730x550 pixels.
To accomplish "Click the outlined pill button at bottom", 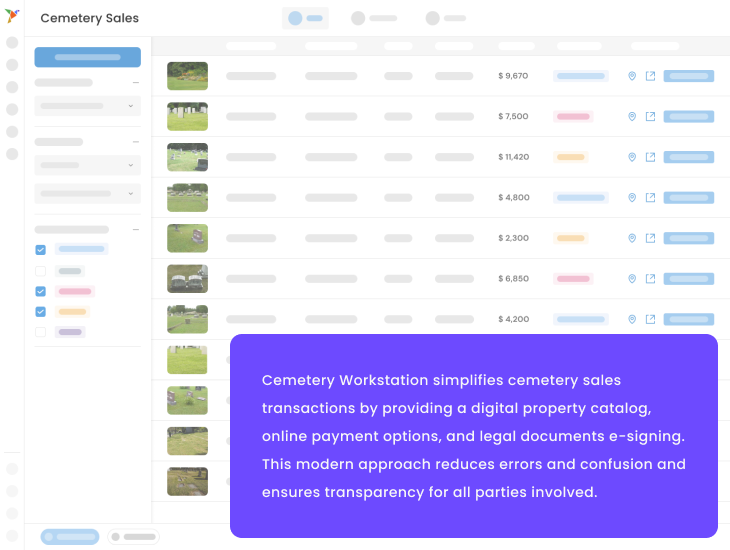I will [x=134, y=536].
